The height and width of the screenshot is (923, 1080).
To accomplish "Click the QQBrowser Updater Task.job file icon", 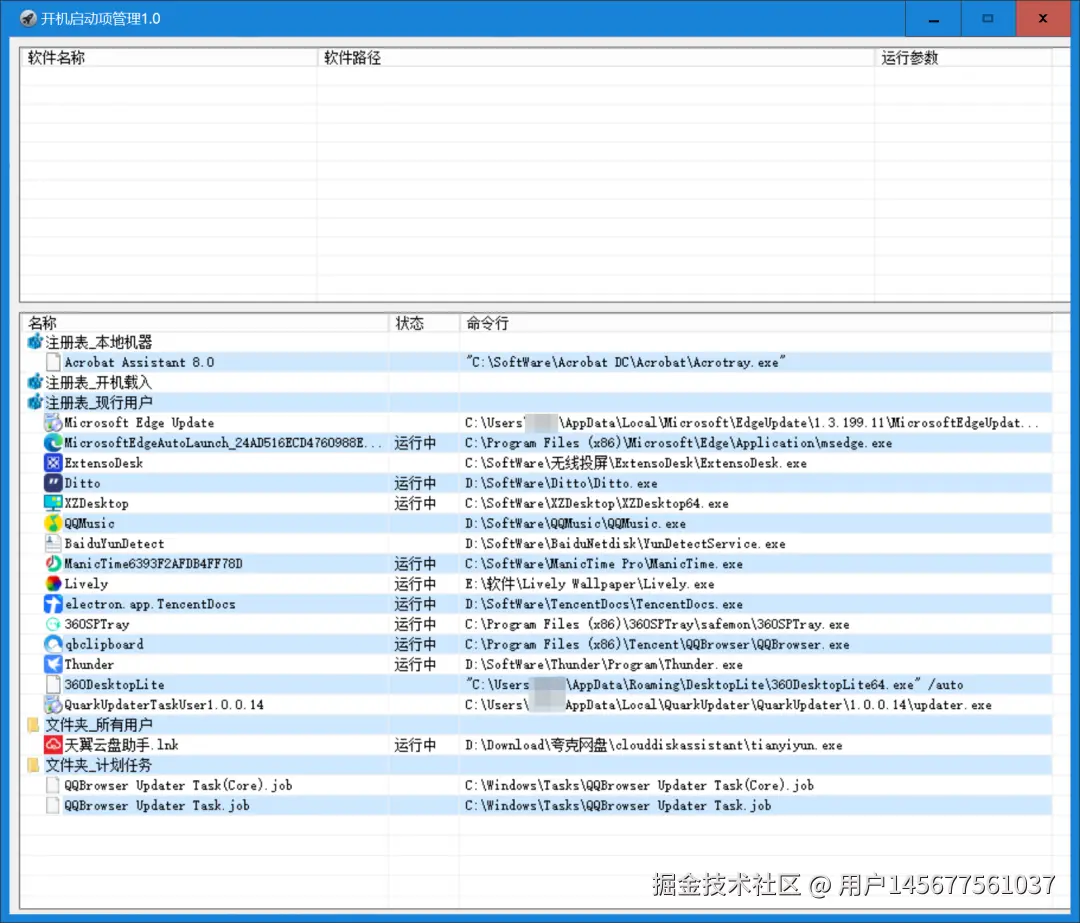I will click(x=53, y=805).
